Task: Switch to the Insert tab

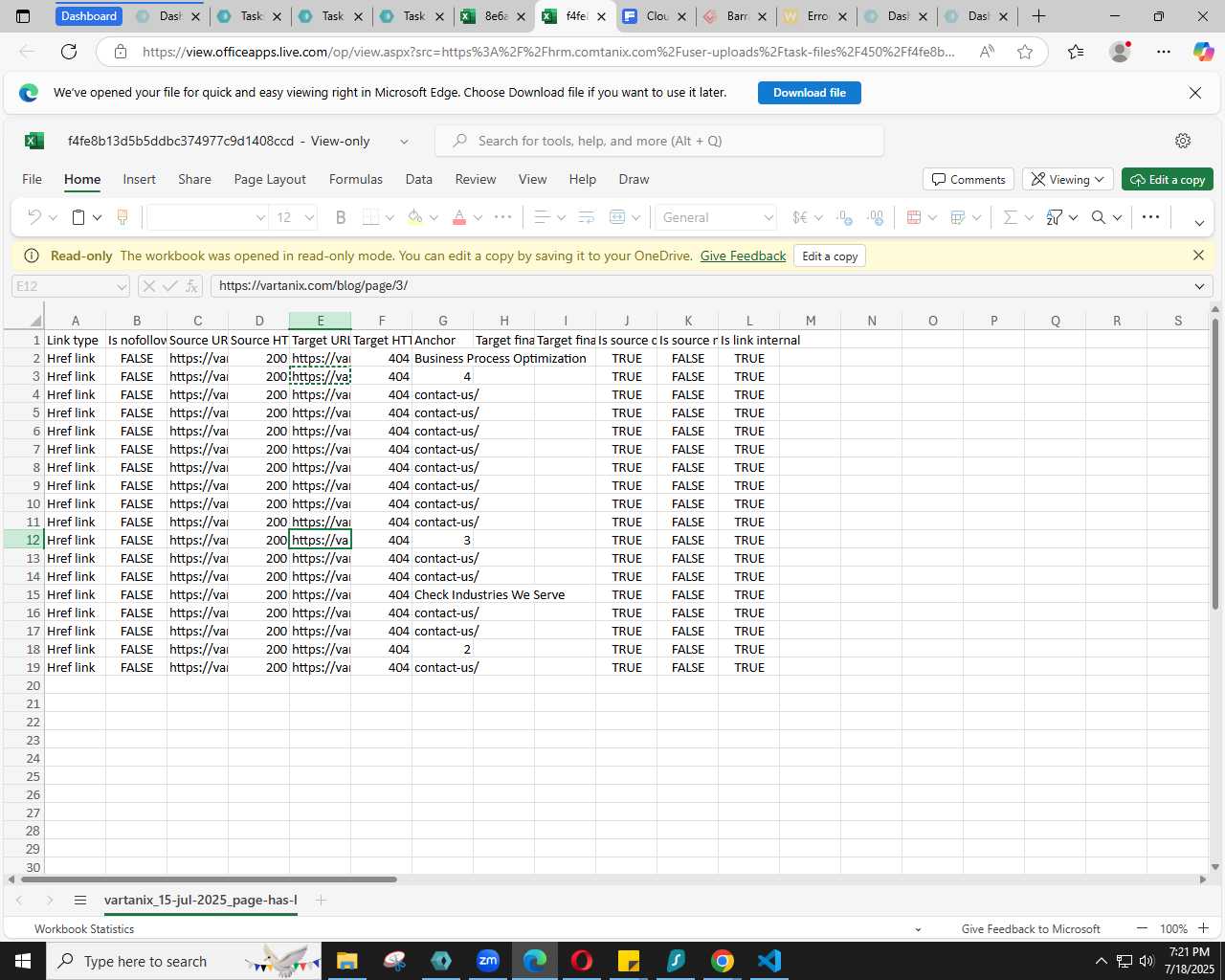Action: pyautogui.click(x=139, y=179)
